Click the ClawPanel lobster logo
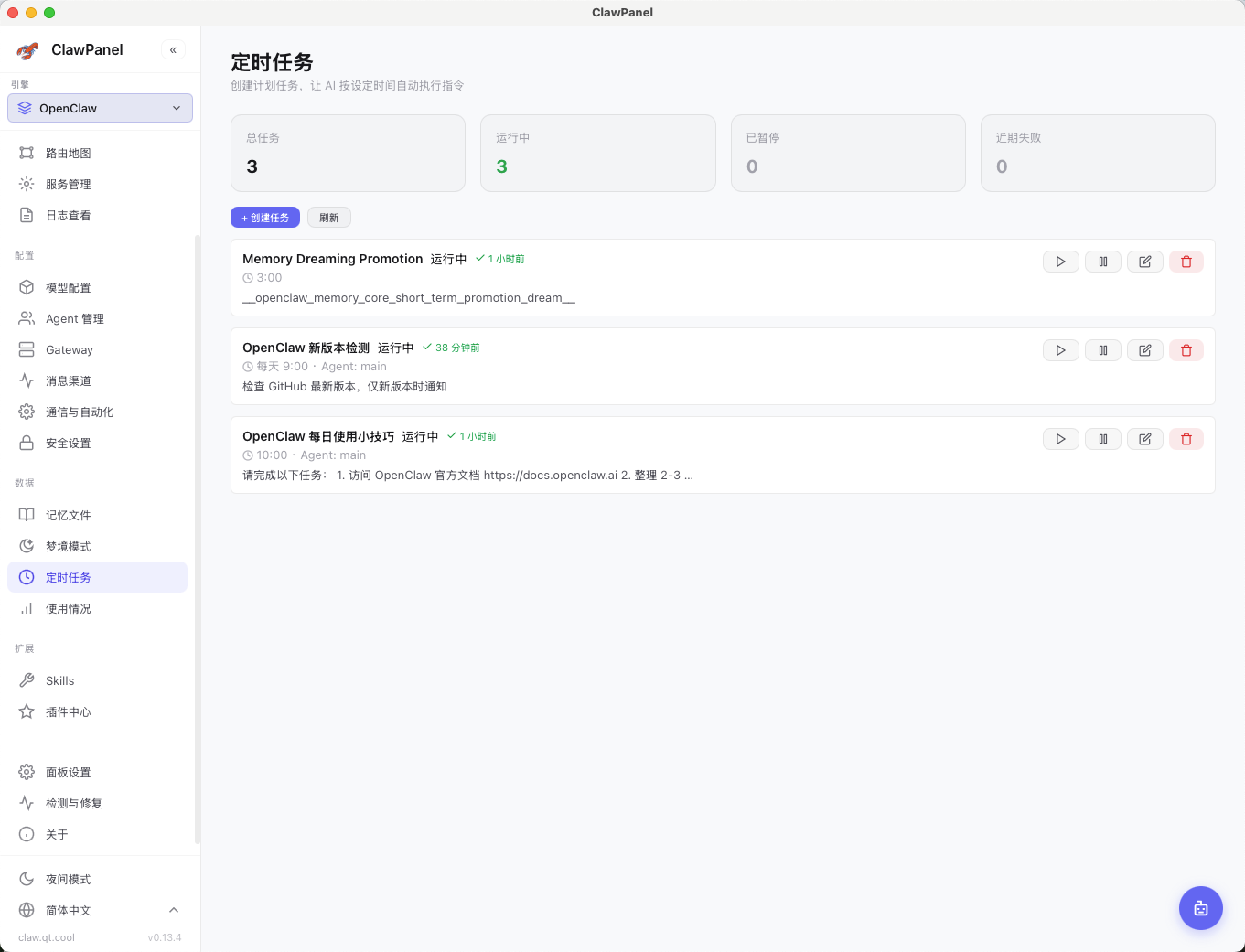 [27, 50]
